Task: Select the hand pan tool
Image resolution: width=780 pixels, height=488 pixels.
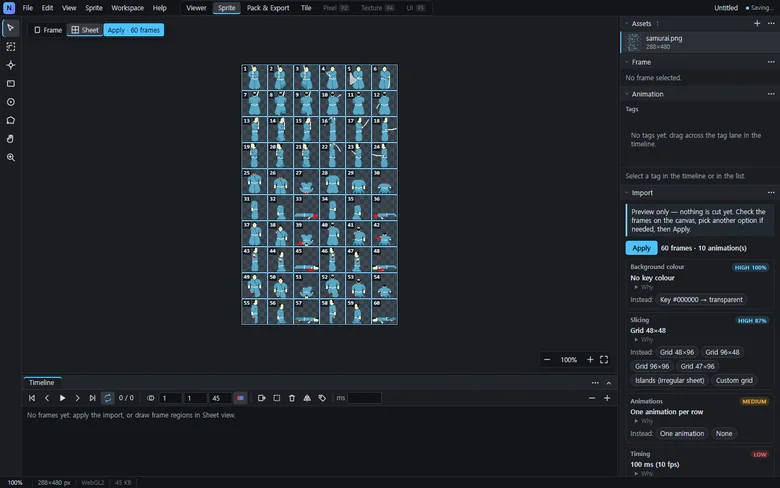Action: pos(10,139)
